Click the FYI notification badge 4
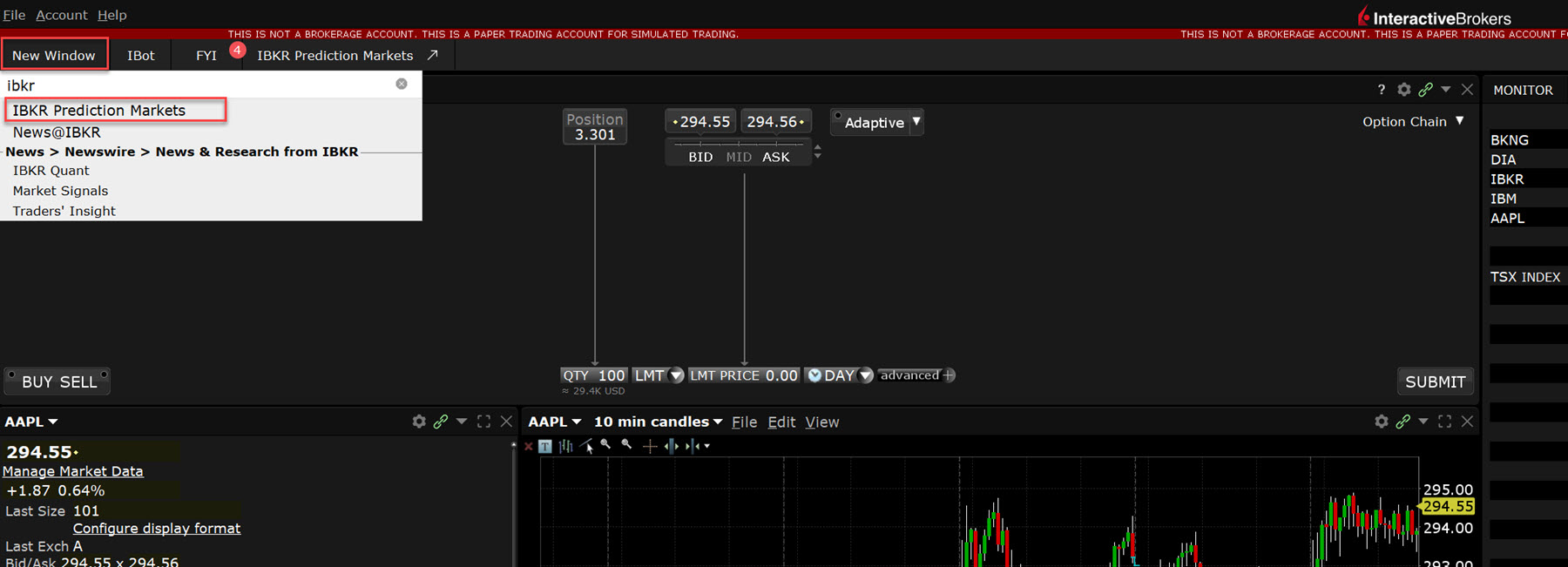Image resolution: width=1568 pixels, height=567 pixels. click(x=237, y=51)
